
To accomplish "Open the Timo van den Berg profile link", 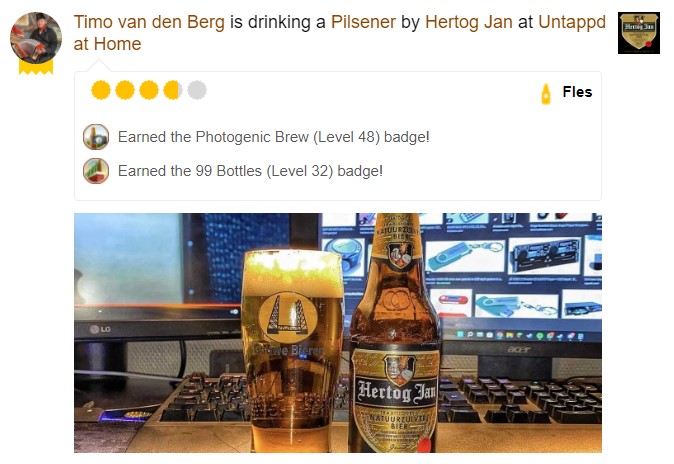I will pyautogui.click(x=149, y=22).
